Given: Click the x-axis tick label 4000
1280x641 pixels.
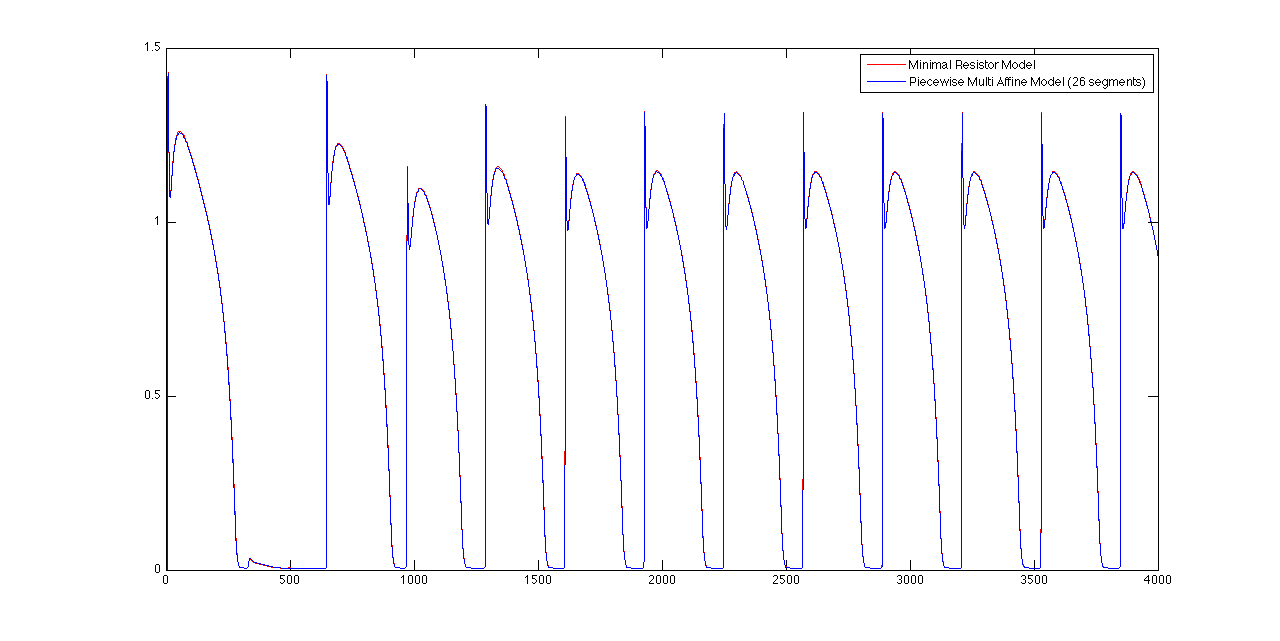Looking at the screenshot, I should click(1158, 580).
